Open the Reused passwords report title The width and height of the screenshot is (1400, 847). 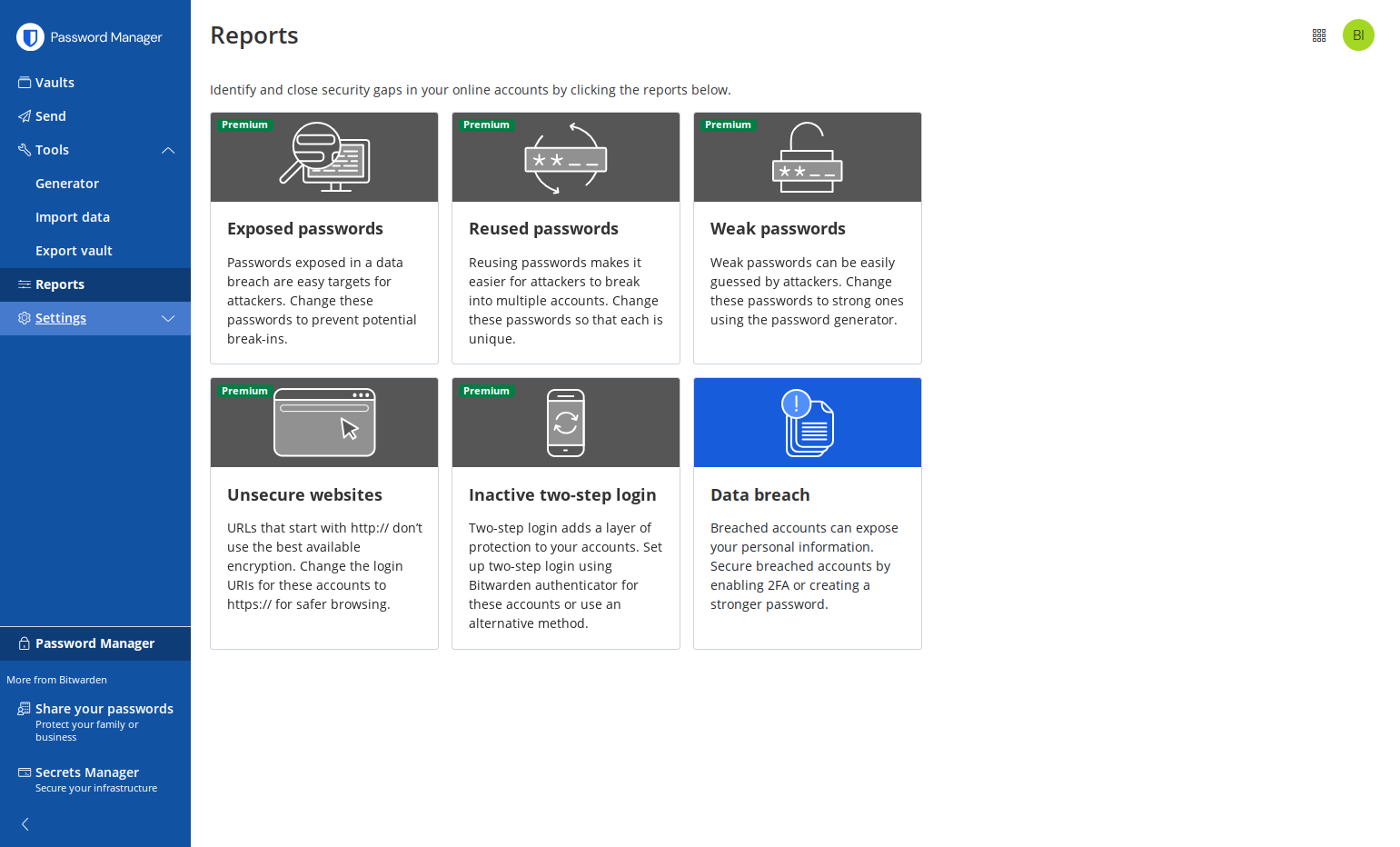543,229
